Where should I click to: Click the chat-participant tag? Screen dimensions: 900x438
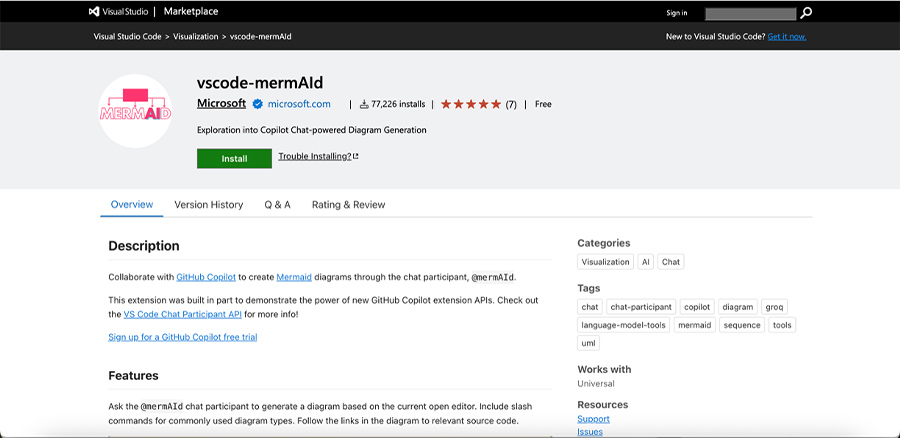tap(641, 307)
